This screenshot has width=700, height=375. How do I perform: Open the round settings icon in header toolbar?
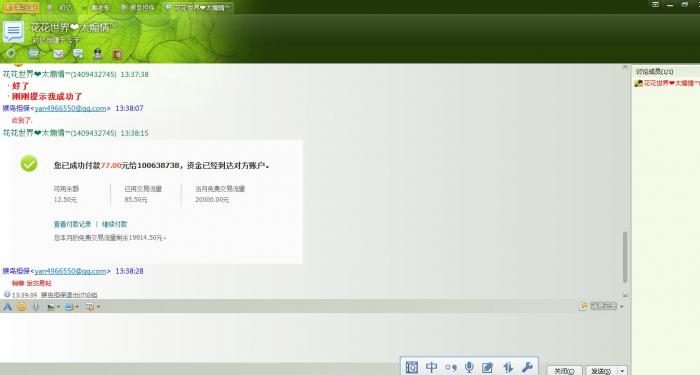pyautogui.click(x=10, y=54)
